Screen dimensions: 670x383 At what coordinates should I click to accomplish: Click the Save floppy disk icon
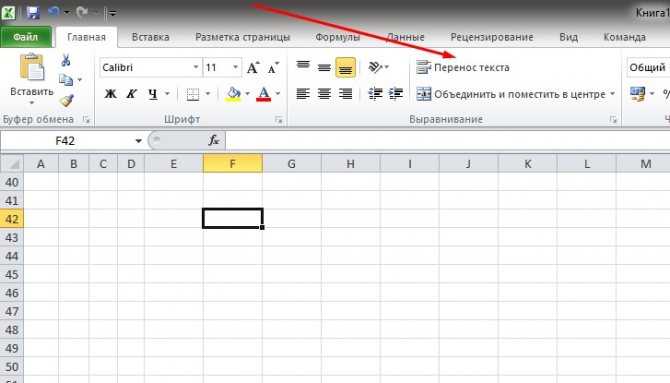[33, 12]
